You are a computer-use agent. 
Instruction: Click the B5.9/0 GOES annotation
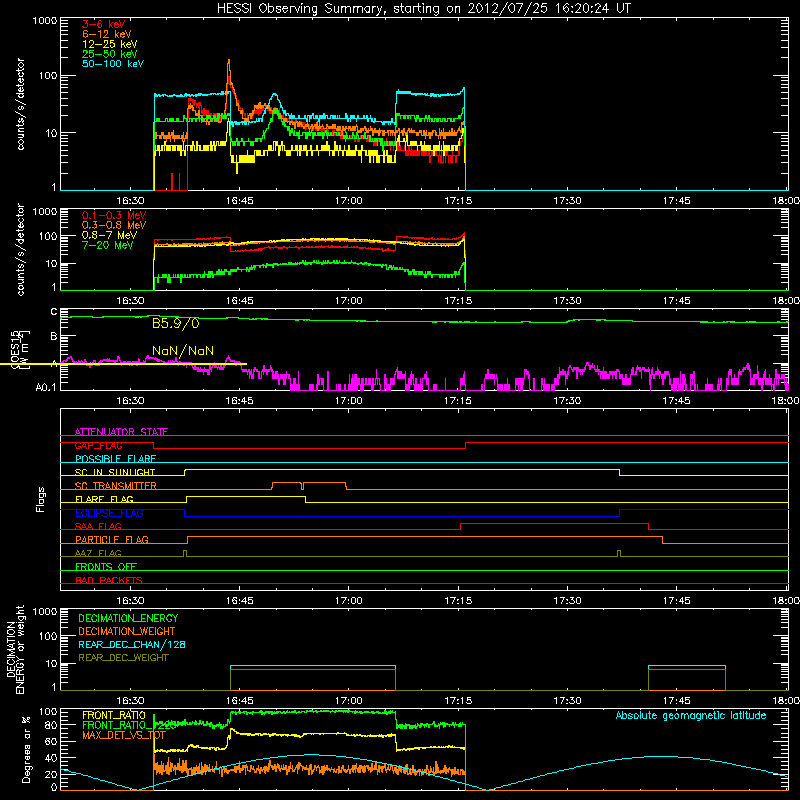coord(176,323)
